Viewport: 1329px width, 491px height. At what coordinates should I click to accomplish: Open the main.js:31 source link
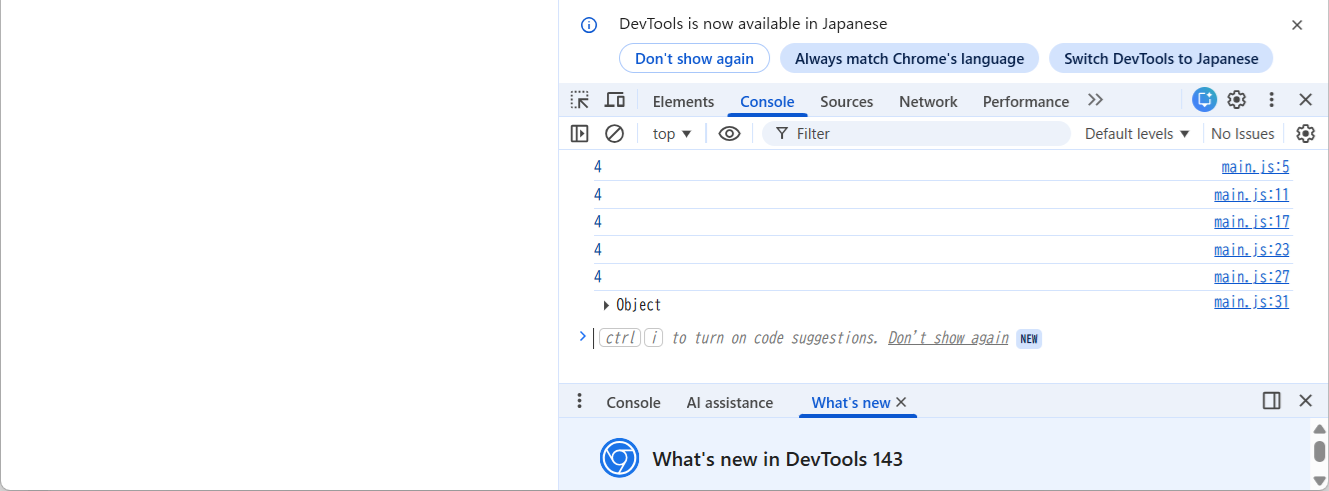(1251, 302)
